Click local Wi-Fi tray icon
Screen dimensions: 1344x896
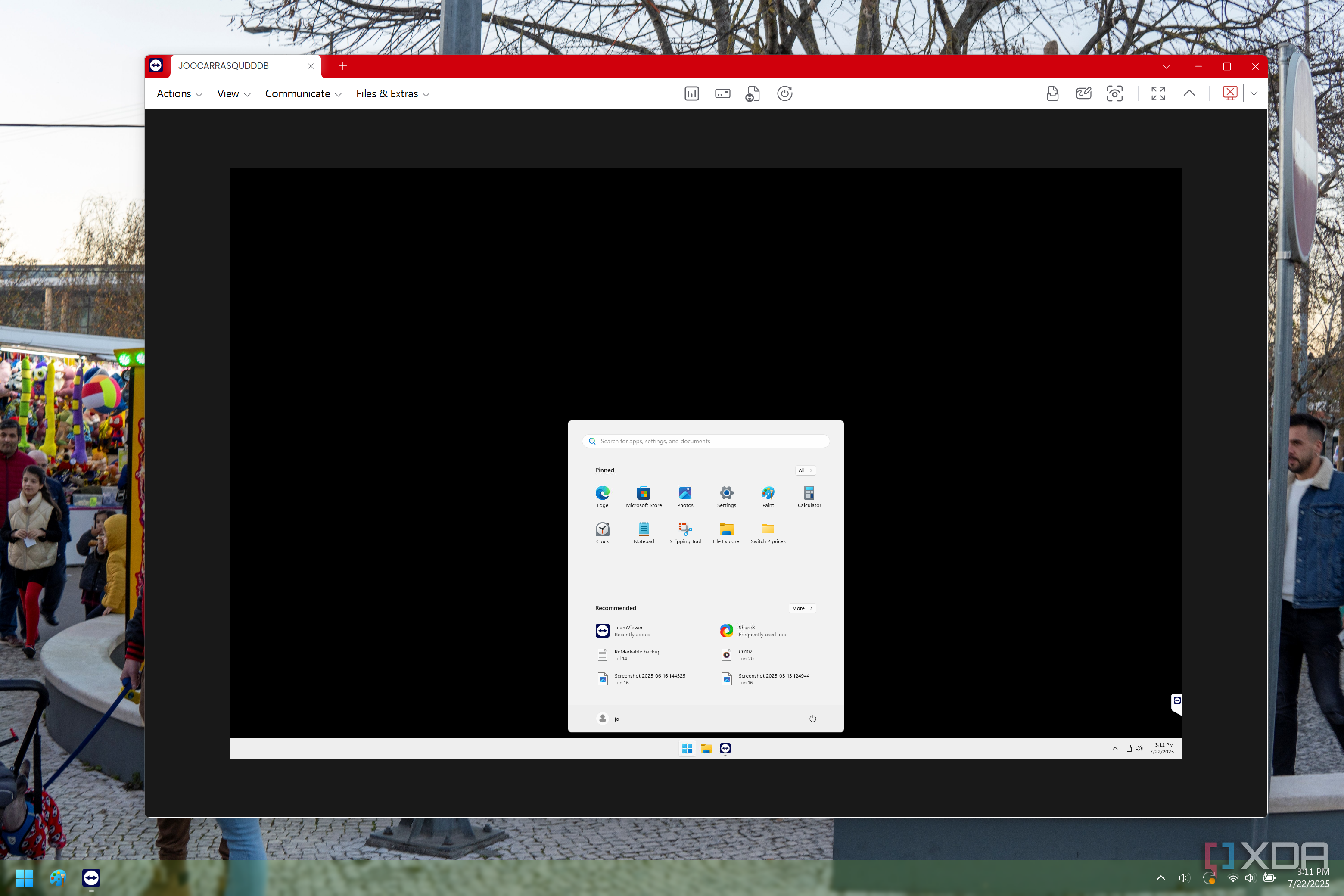click(x=1233, y=878)
